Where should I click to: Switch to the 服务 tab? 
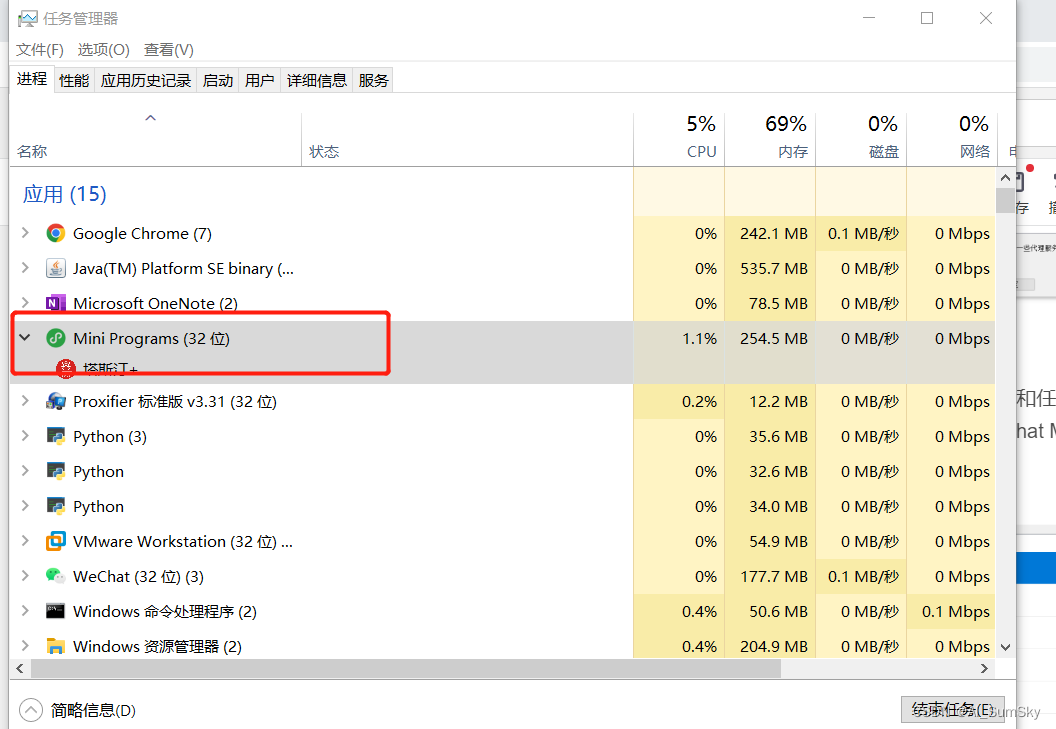coord(373,81)
